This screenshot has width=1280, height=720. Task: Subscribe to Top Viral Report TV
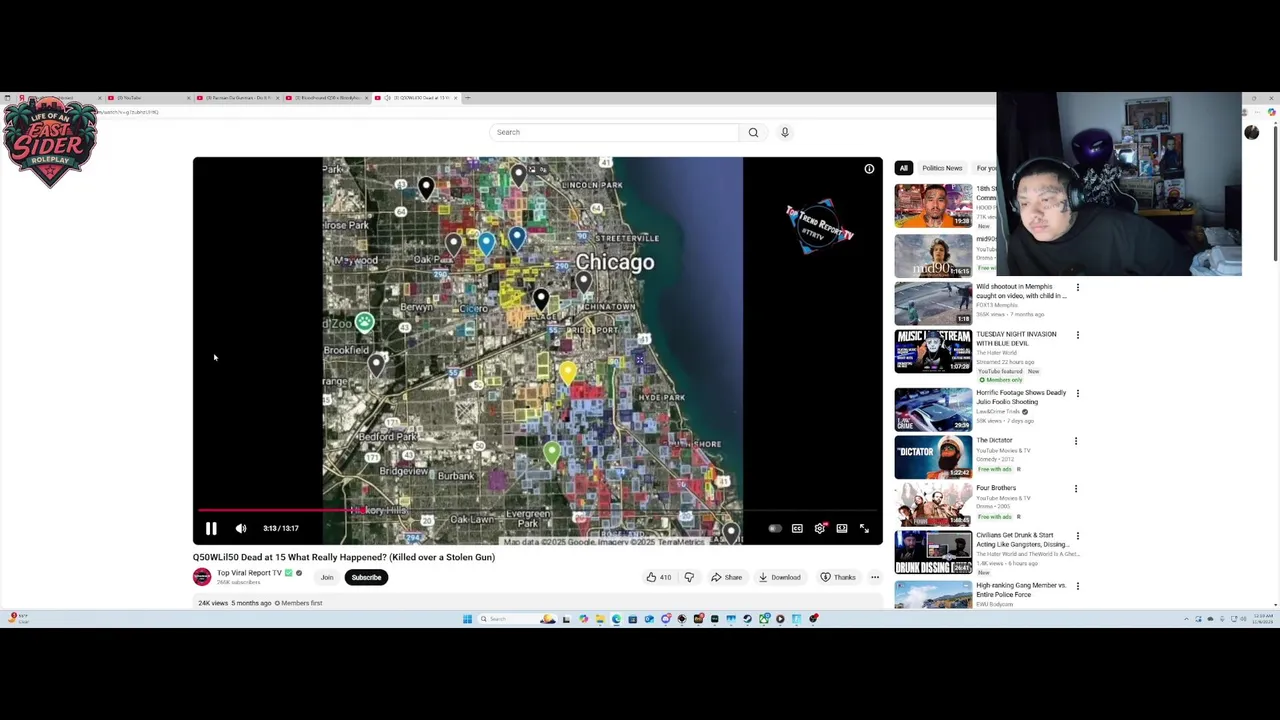click(x=366, y=577)
